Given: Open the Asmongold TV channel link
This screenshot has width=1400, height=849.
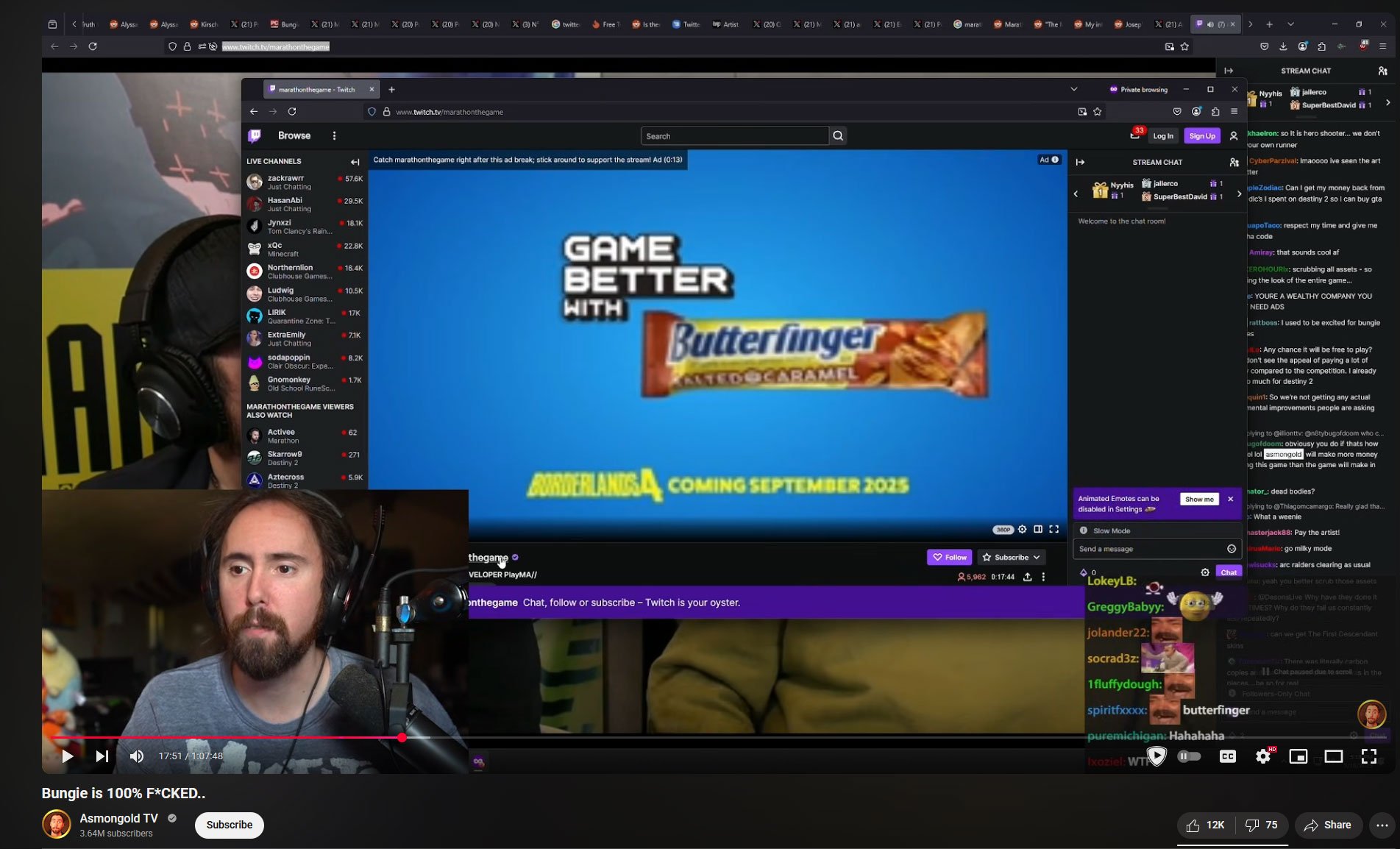Looking at the screenshot, I should [118, 818].
